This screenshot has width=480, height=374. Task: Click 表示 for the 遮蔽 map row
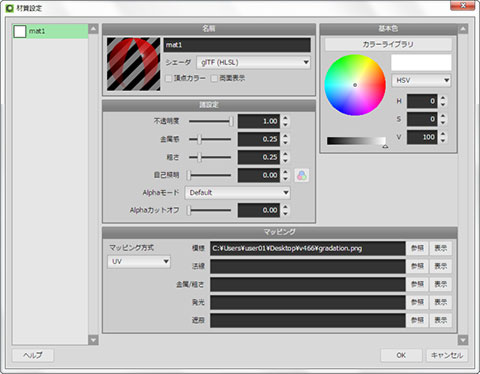click(441, 320)
